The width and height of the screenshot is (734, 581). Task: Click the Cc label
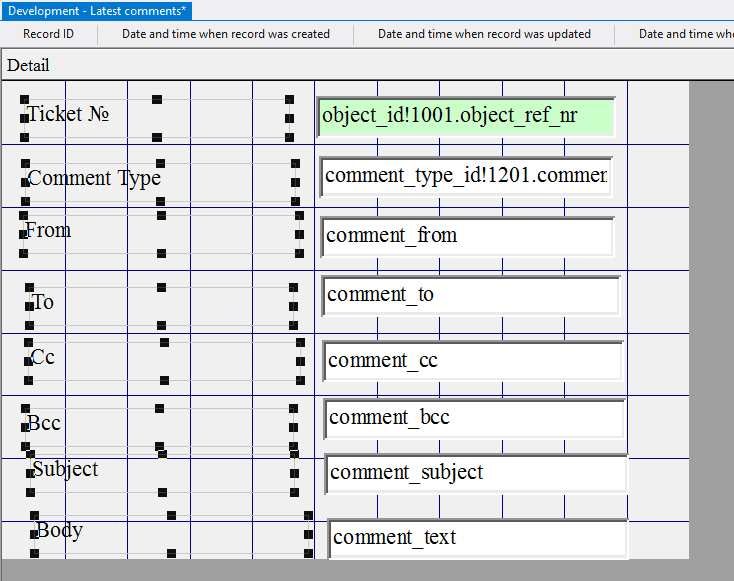point(43,356)
